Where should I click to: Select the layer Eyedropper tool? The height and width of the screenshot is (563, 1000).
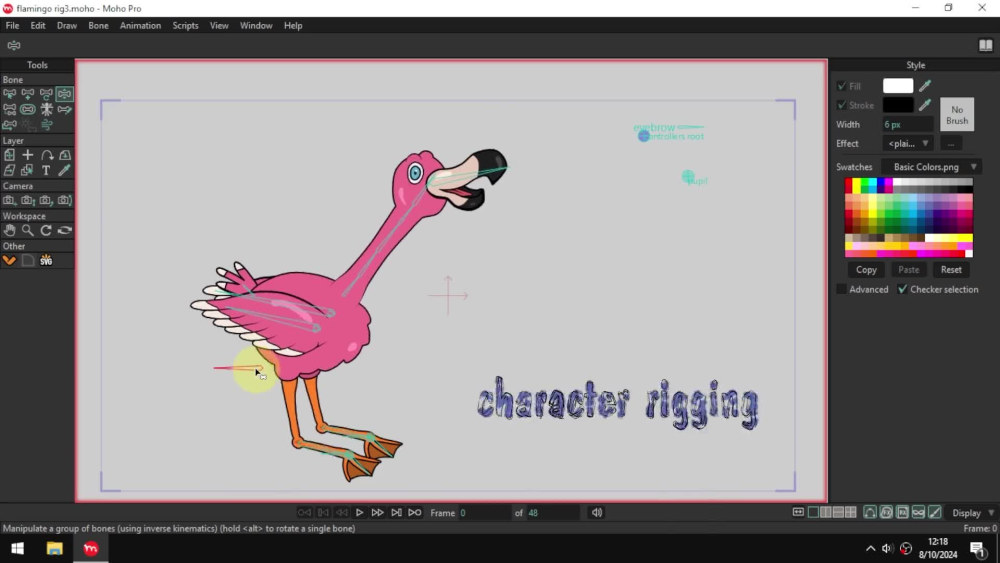point(64,170)
